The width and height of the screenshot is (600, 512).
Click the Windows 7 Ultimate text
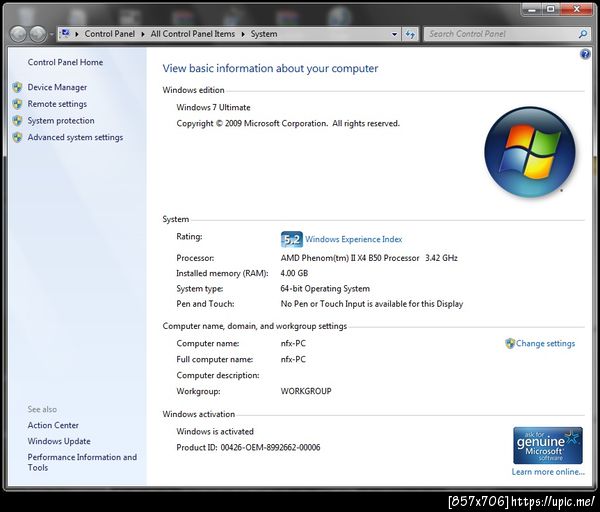213,108
